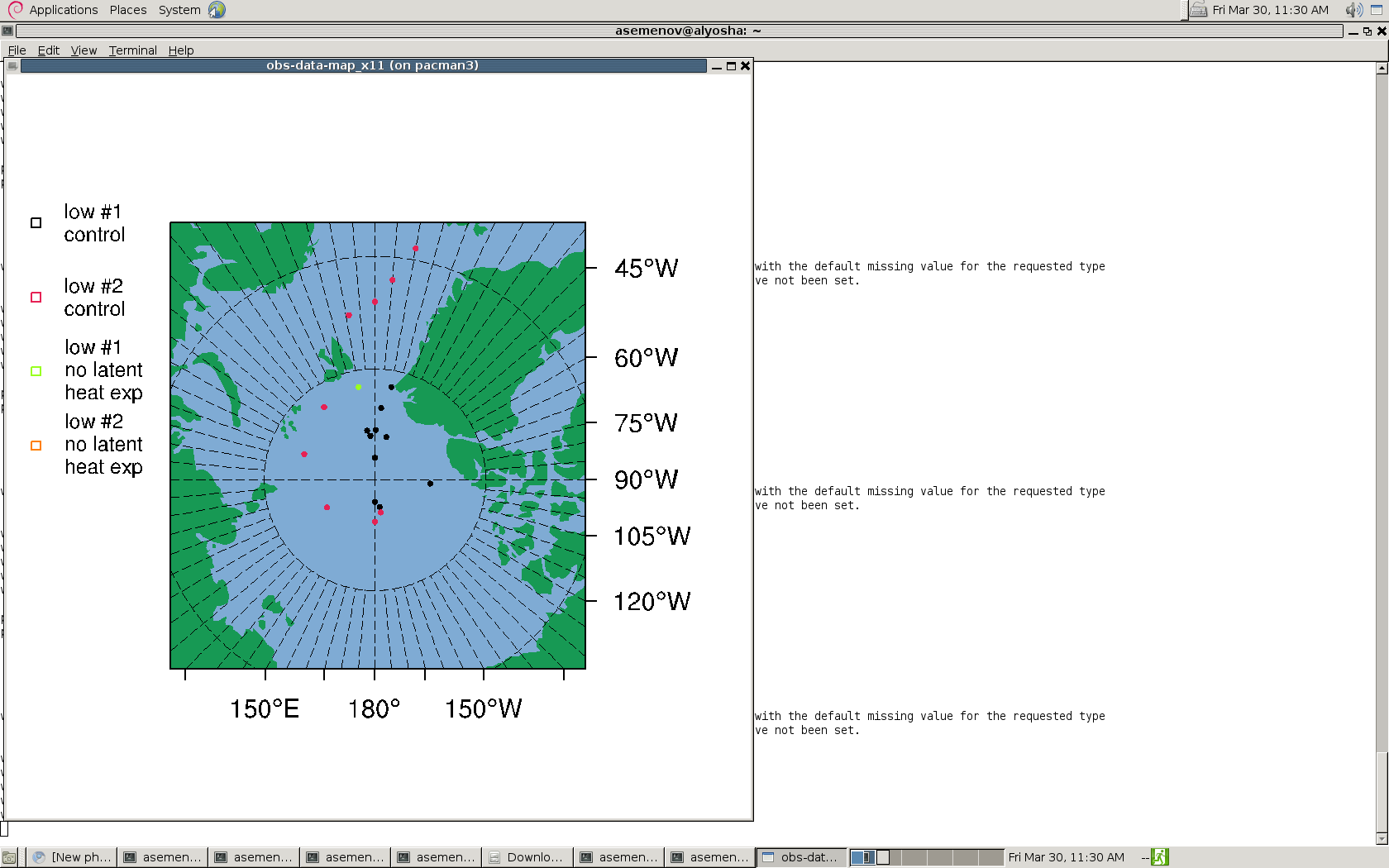Screen dimensions: 1389x868
Task: Switch to second workspace in the pager
Action: click(889, 857)
